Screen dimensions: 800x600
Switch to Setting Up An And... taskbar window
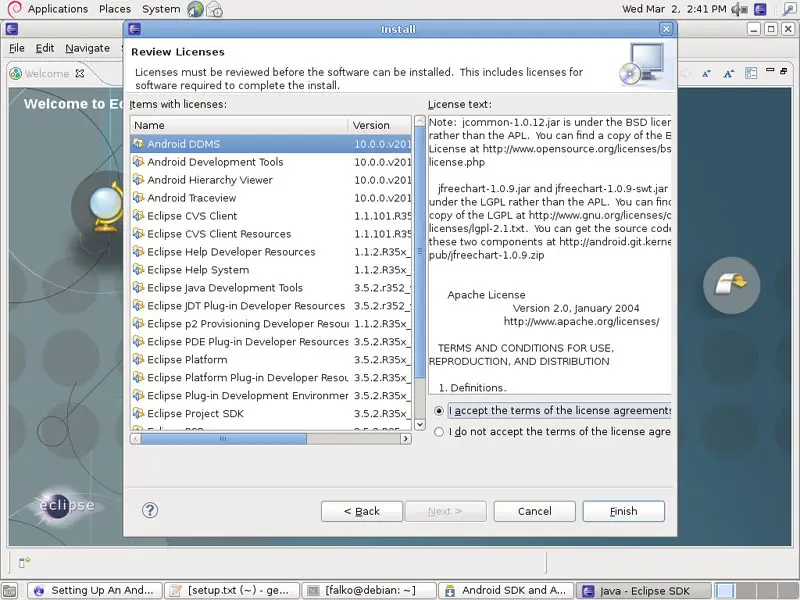click(x=95, y=591)
